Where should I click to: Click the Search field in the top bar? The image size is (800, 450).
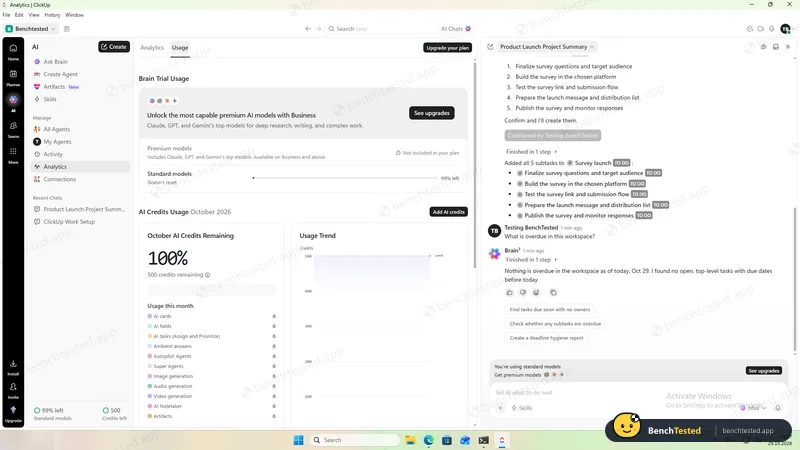[x=378, y=29]
